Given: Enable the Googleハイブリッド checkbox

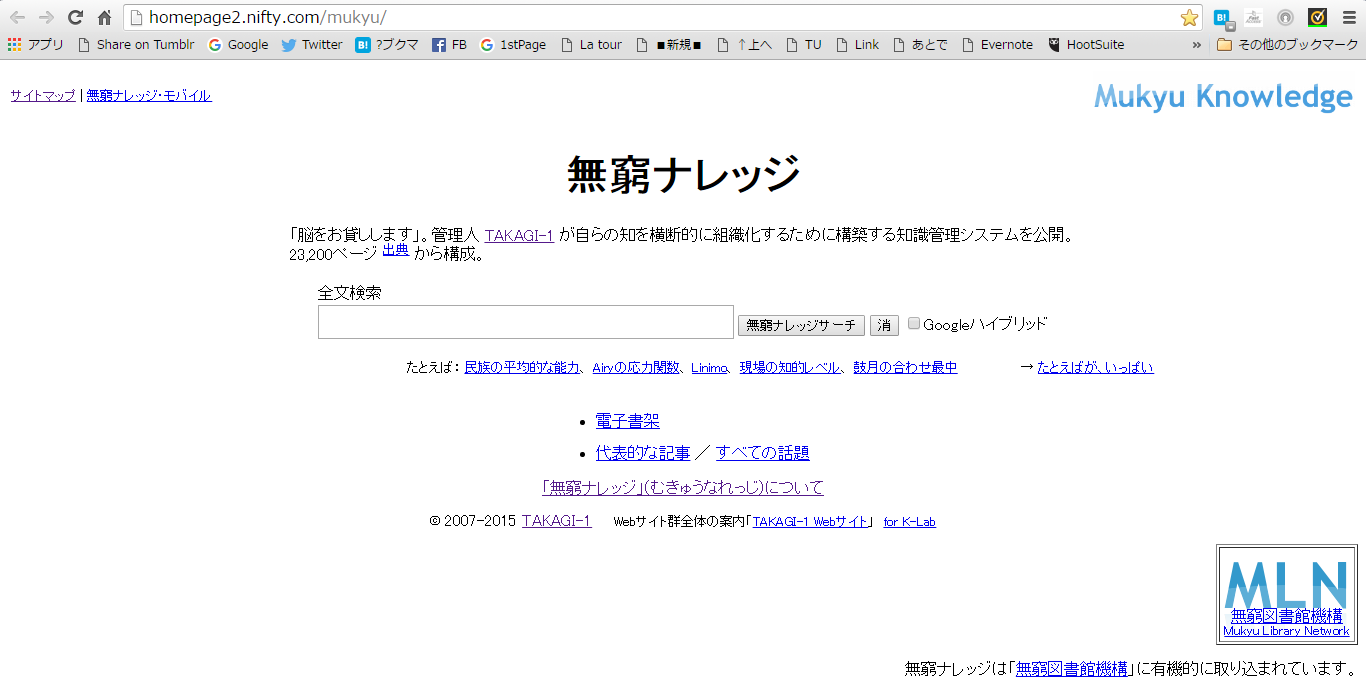Looking at the screenshot, I should [x=914, y=323].
